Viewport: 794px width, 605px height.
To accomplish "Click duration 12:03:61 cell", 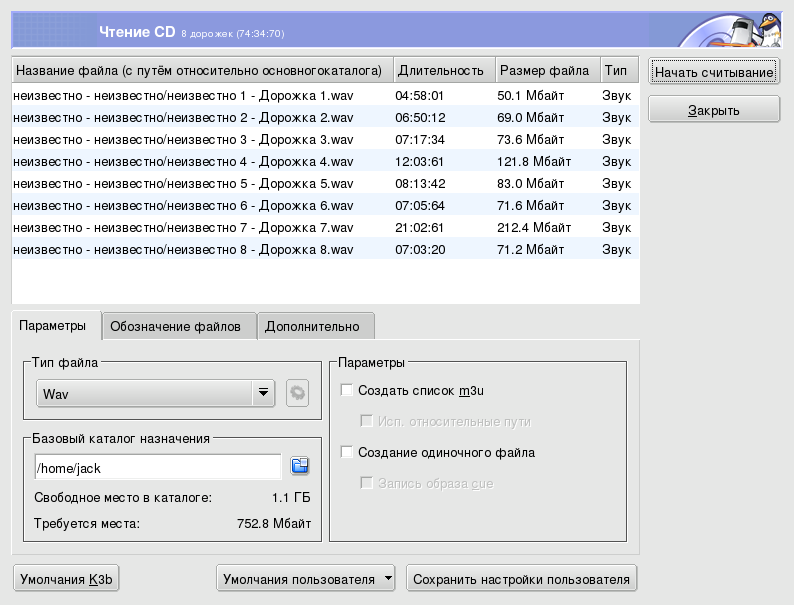I will tap(419, 162).
